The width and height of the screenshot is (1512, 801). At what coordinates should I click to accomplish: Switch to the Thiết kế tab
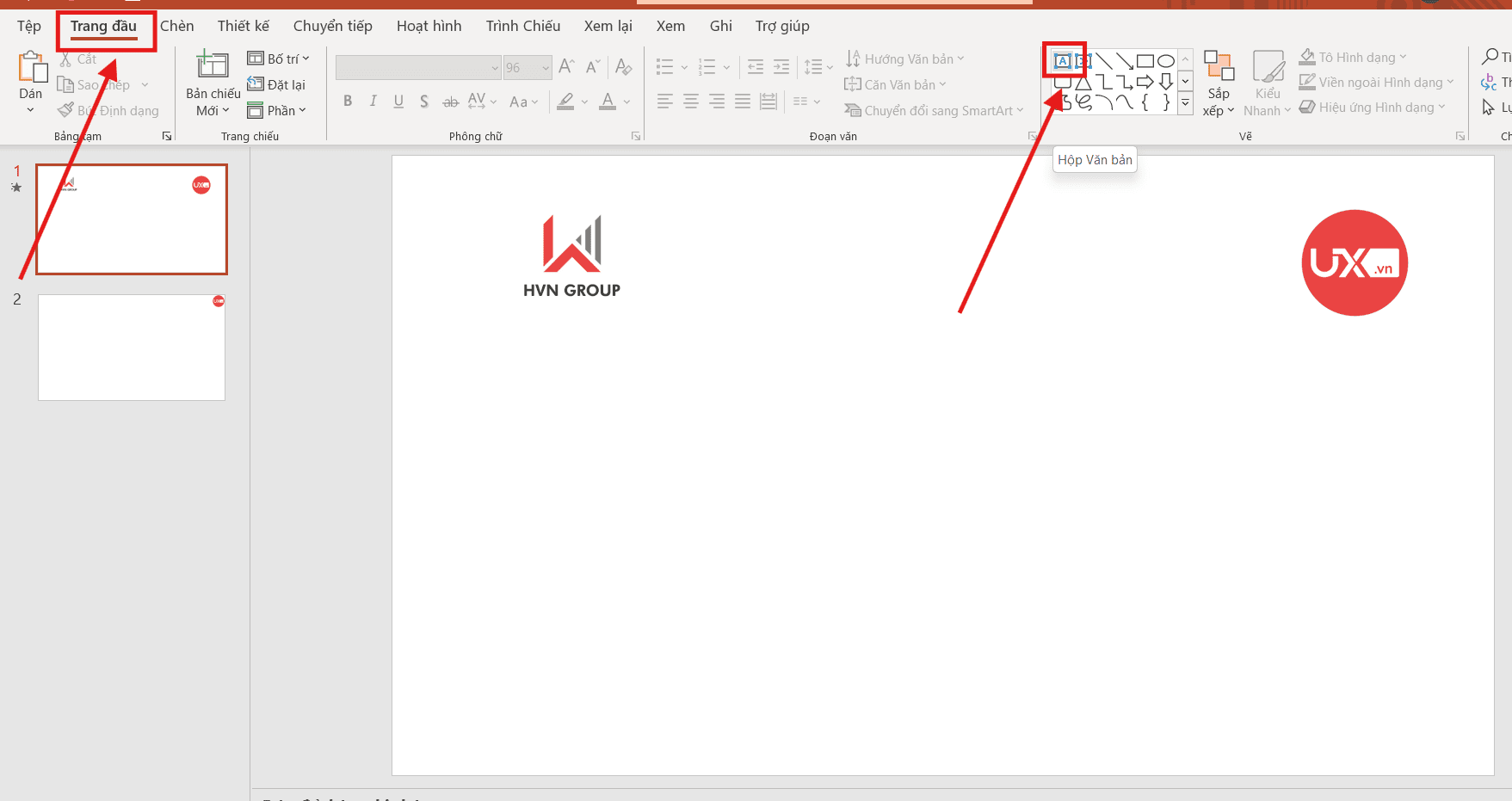(243, 26)
